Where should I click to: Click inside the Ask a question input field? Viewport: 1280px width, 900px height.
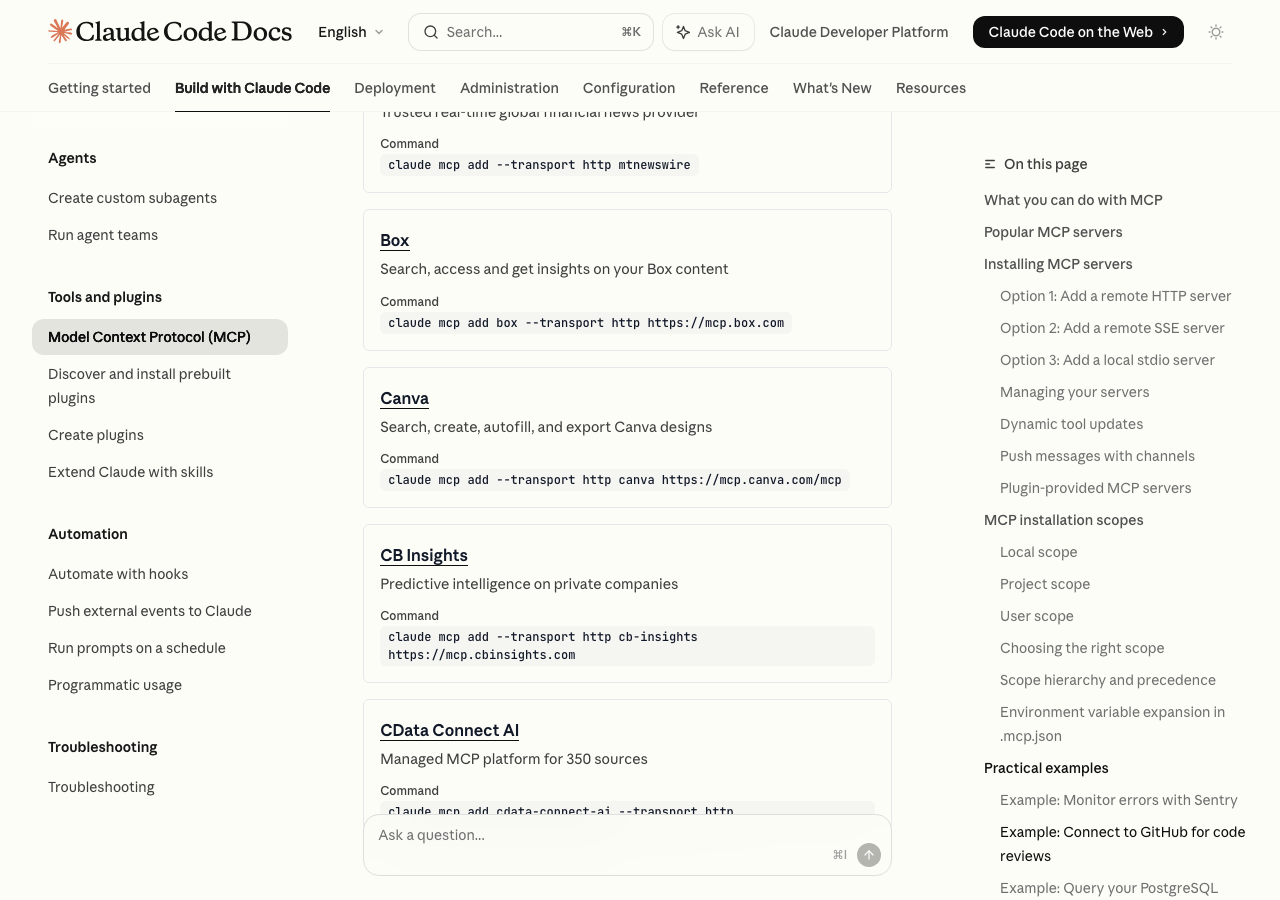550,835
